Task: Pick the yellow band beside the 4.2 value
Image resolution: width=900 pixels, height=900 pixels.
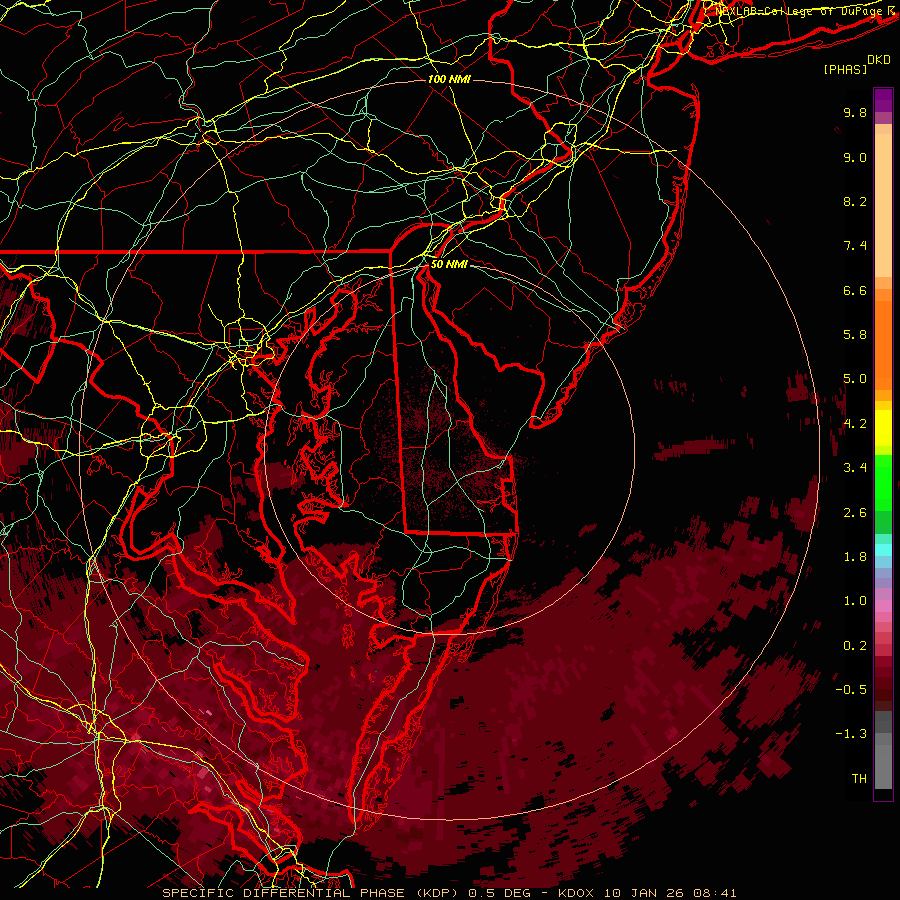Action: pos(883,428)
